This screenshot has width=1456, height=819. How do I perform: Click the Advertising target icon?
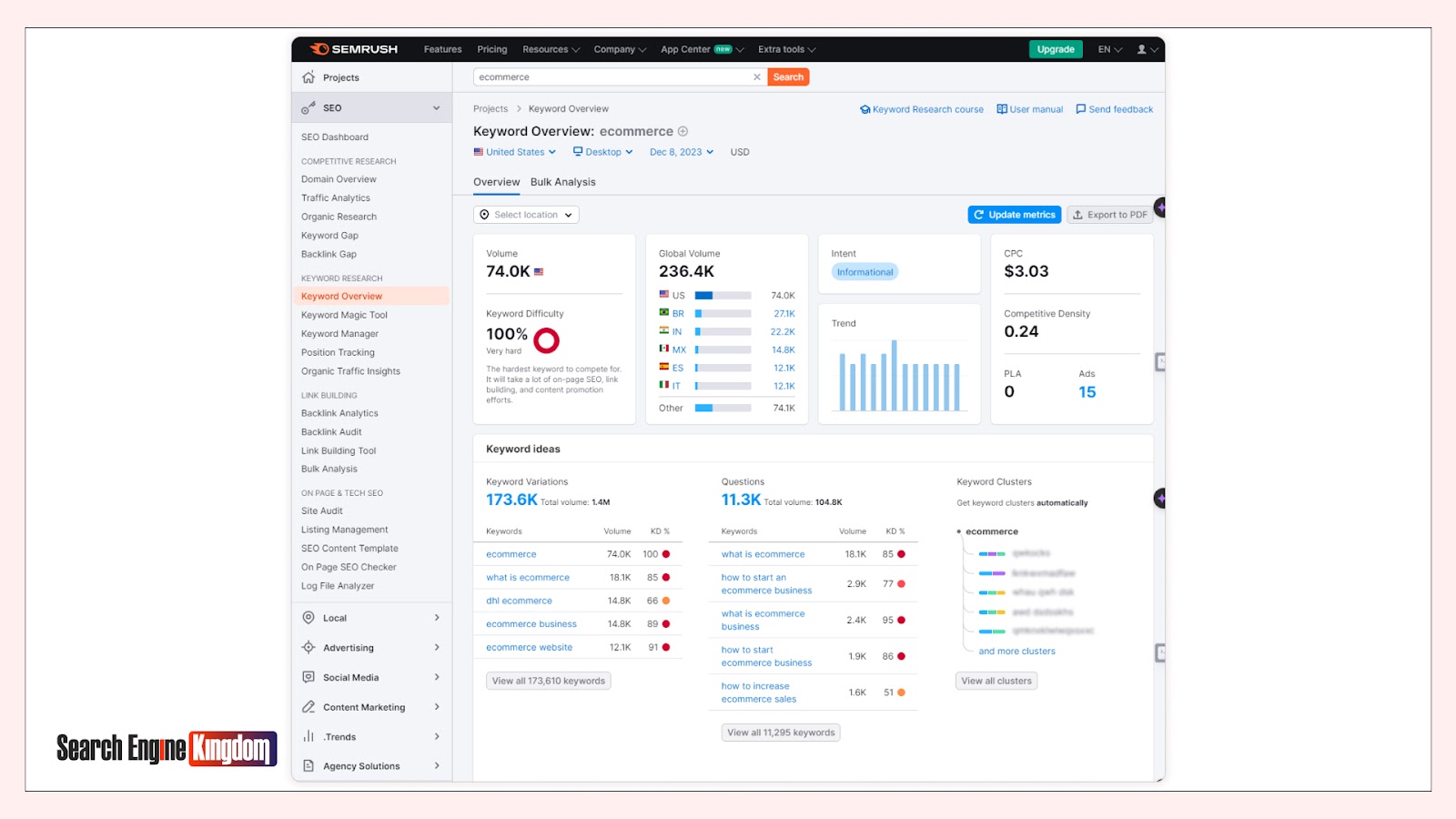(308, 648)
